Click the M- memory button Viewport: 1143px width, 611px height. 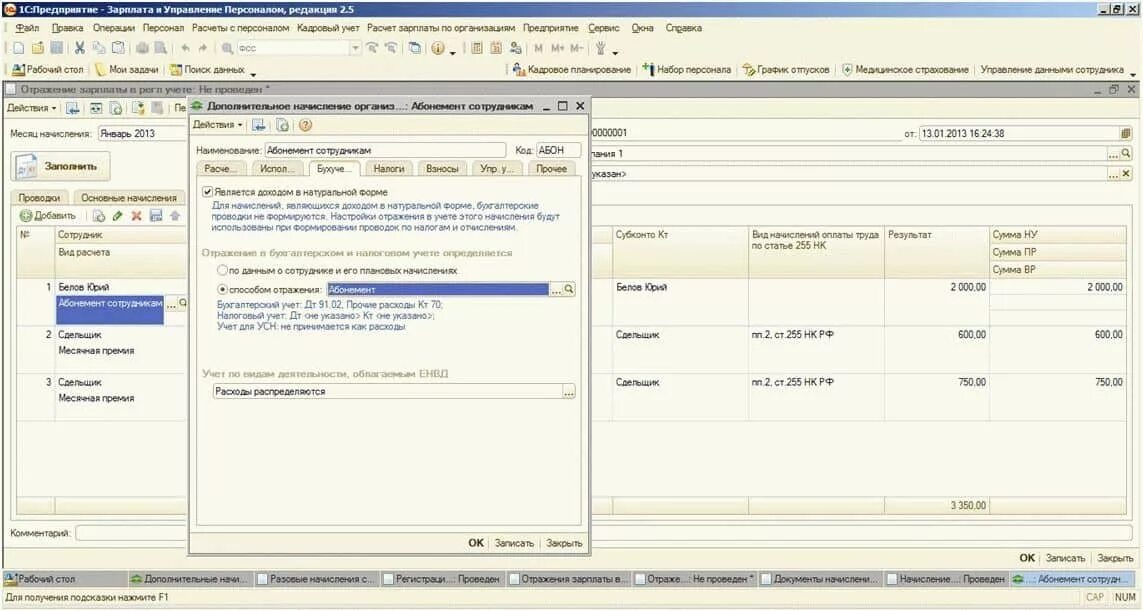(x=577, y=48)
